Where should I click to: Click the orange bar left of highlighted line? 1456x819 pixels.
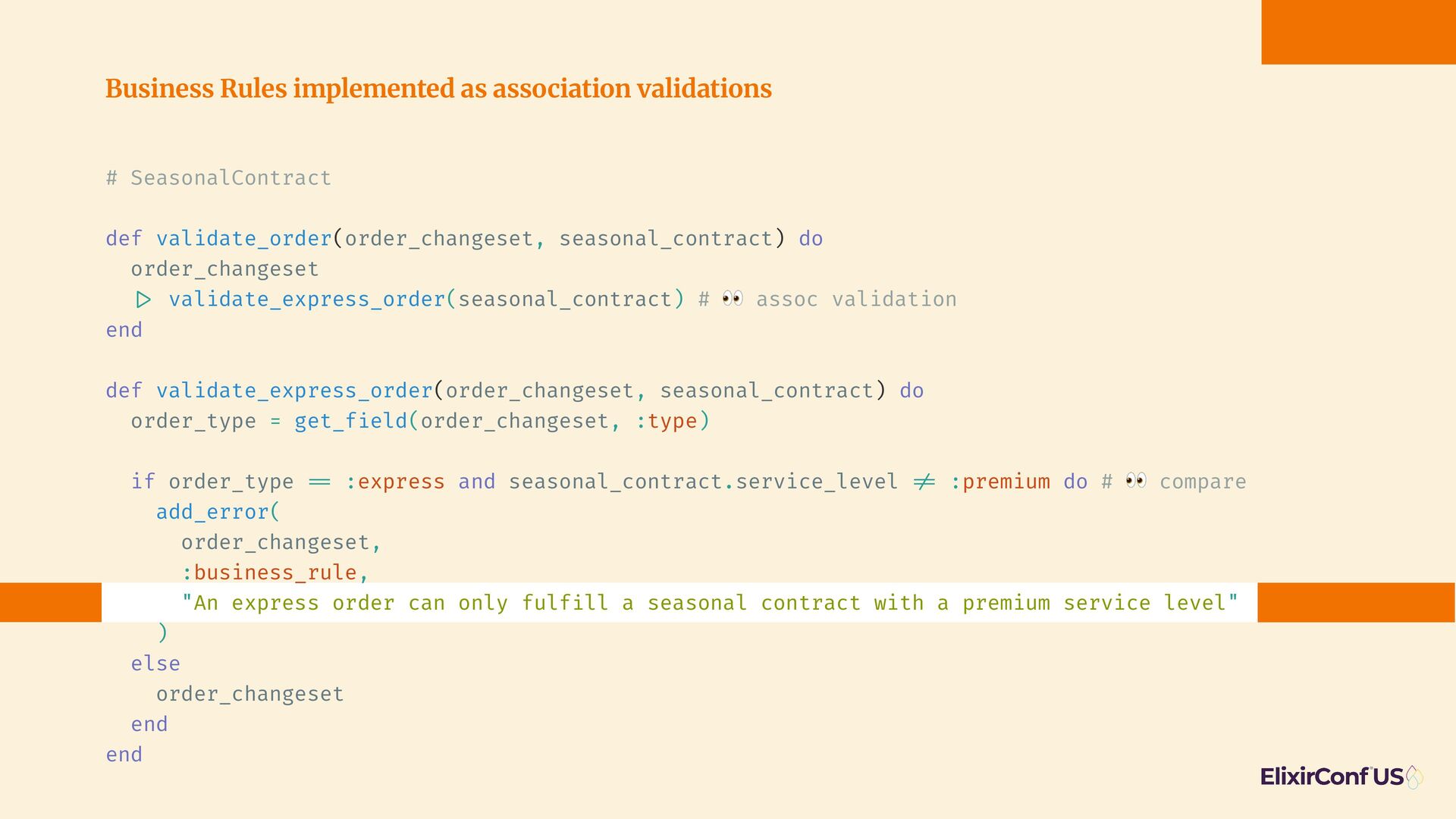tap(51, 602)
